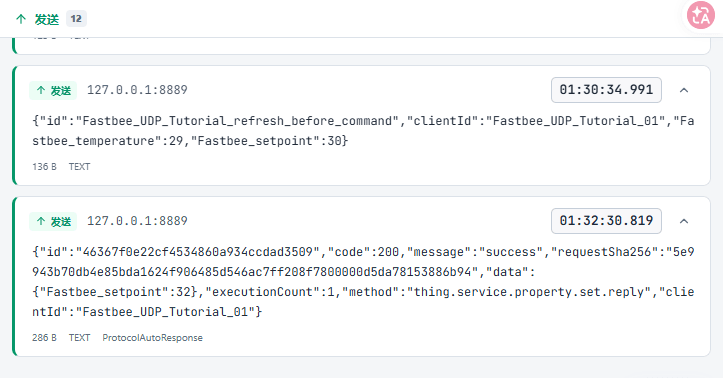Click the 136 B size label
The height and width of the screenshot is (378, 723).
pyautogui.click(x=44, y=166)
